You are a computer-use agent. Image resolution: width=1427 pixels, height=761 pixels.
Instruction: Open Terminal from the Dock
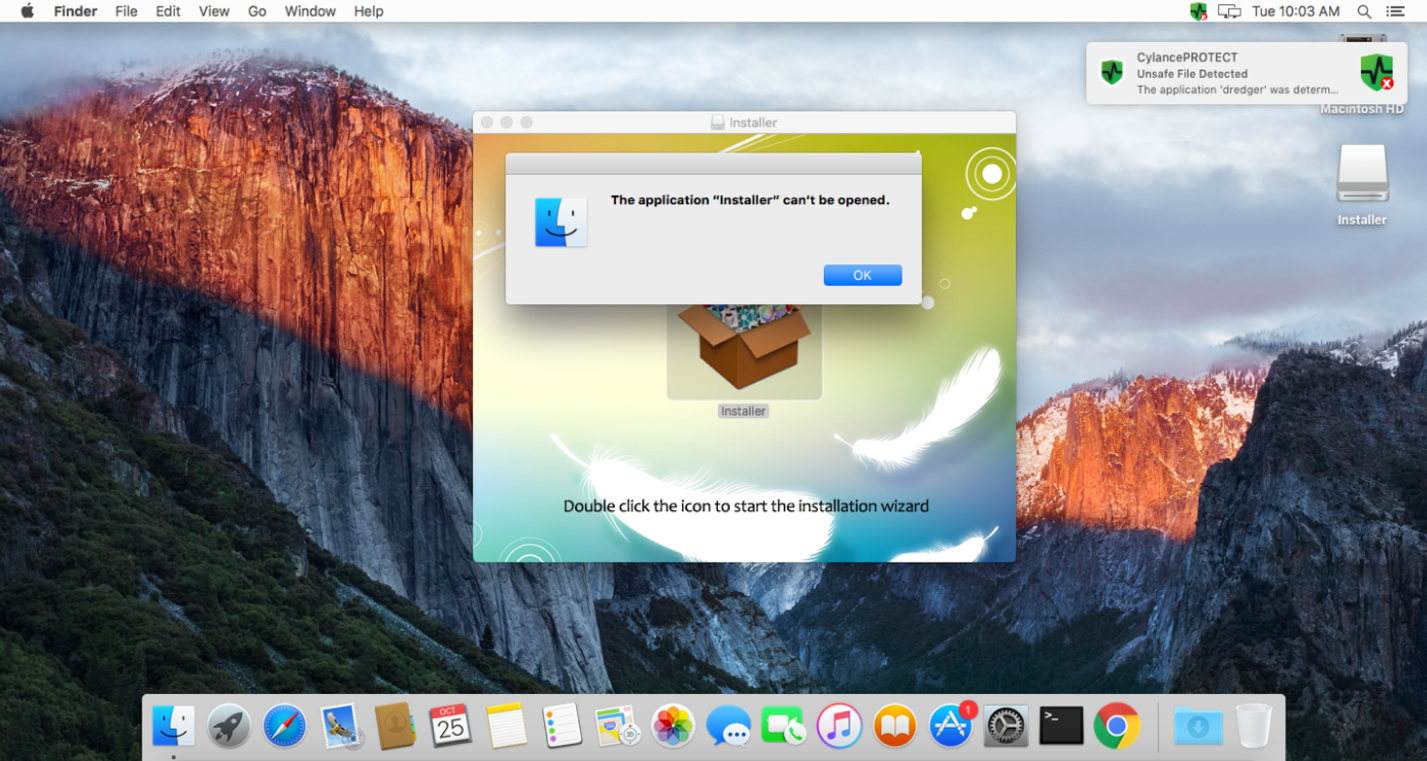click(x=1061, y=725)
